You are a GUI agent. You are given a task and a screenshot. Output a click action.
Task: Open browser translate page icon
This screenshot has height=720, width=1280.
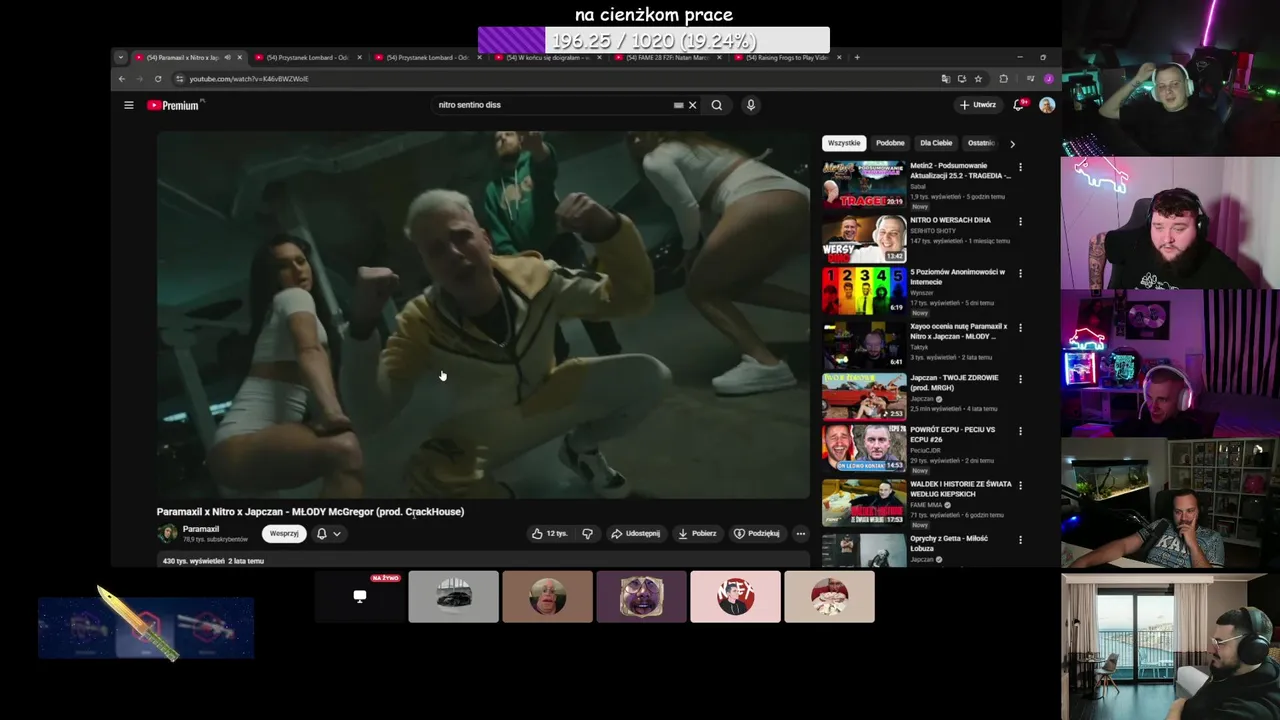coord(945,79)
